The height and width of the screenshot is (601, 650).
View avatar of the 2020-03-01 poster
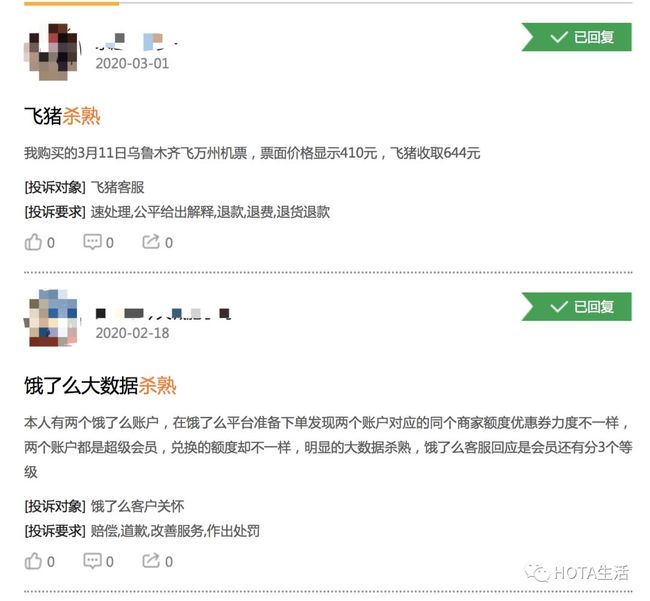52,52
